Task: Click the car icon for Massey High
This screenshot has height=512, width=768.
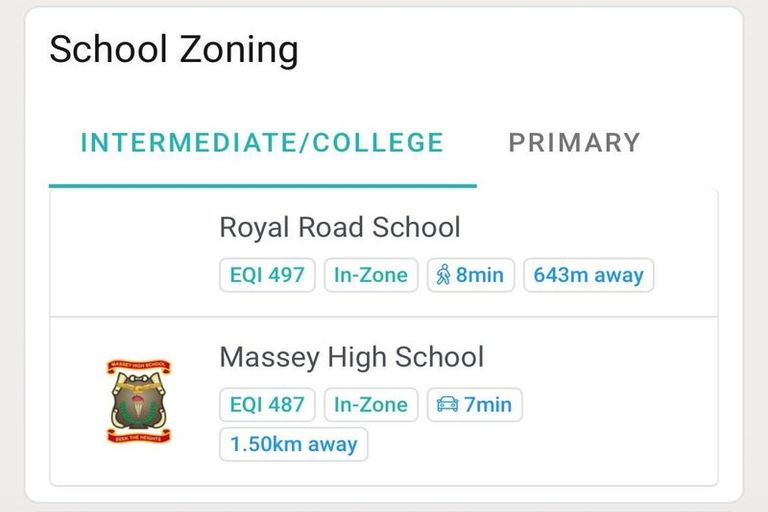Action: pos(447,405)
